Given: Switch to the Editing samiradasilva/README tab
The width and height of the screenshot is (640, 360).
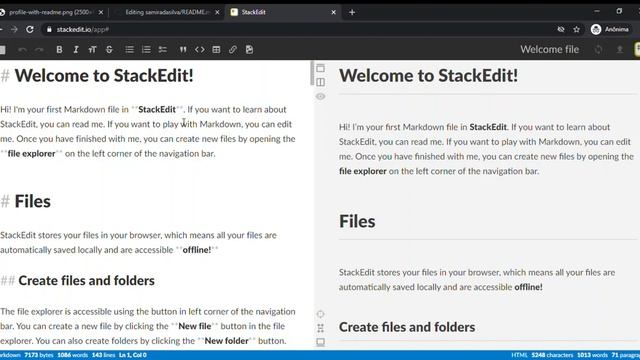Looking at the screenshot, I should point(167,12).
